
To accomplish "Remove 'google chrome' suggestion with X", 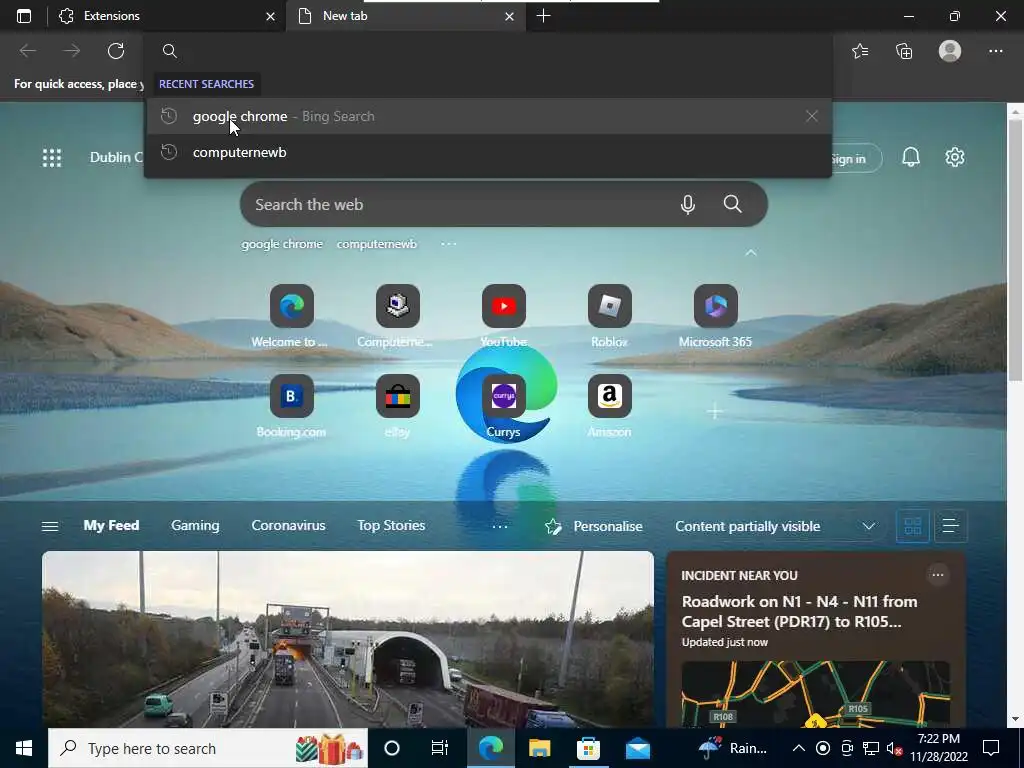I will tap(812, 116).
